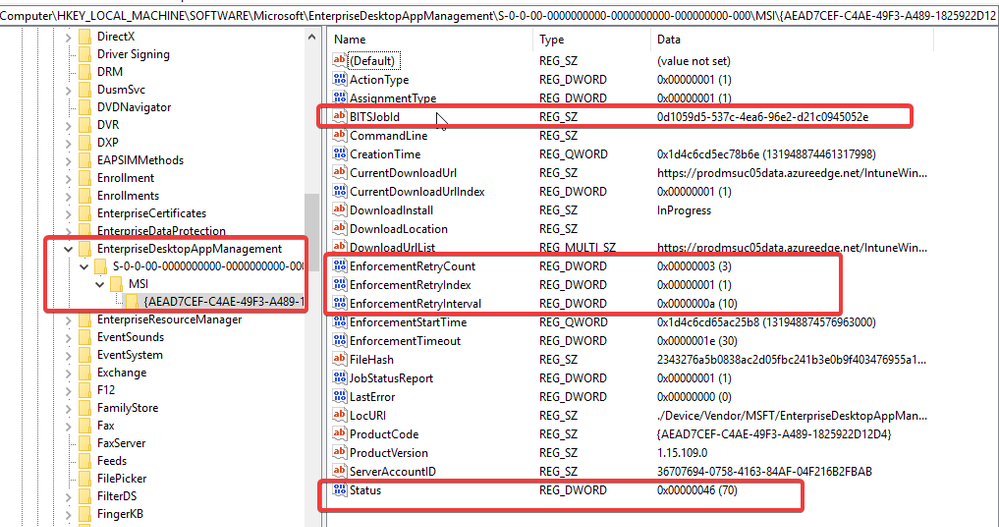Screen dimensions: 999x527
Task: Click the 0x00000046 (70) Status data
Action: tap(697, 490)
